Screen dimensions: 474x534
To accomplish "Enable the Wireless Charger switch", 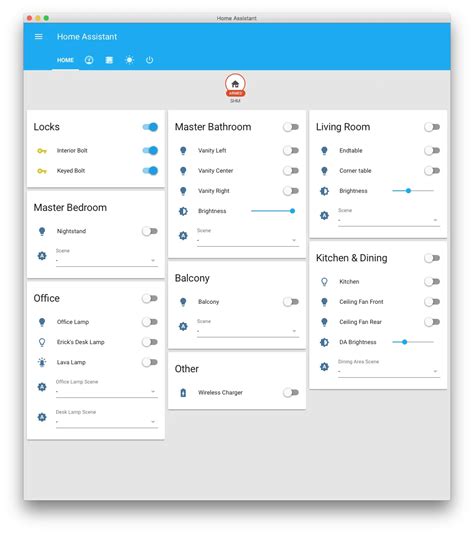I will 291,393.
